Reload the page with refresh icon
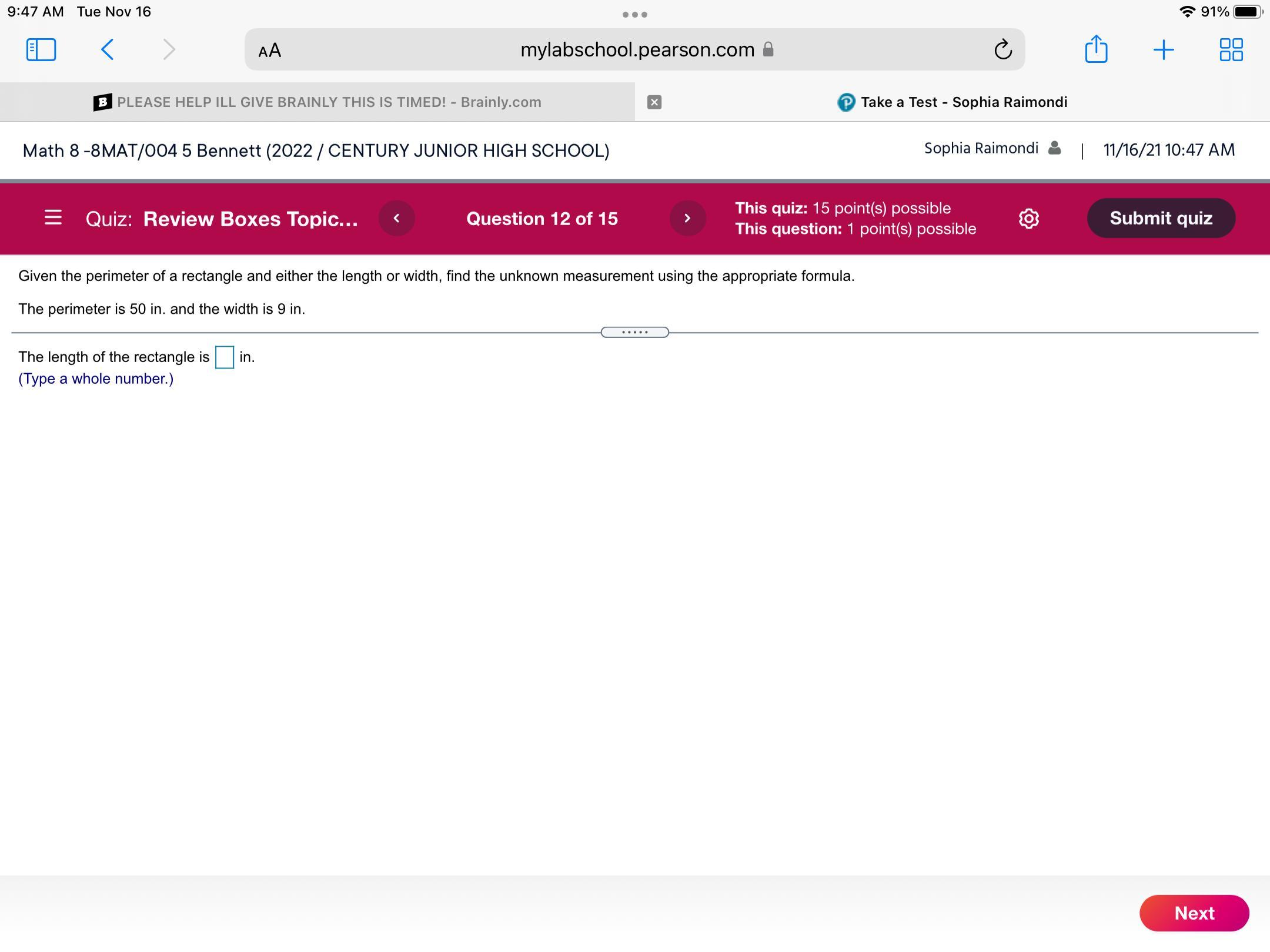The width and height of the screenshot is (1270, 952). pyautogui.click(x=1002, y=50)
